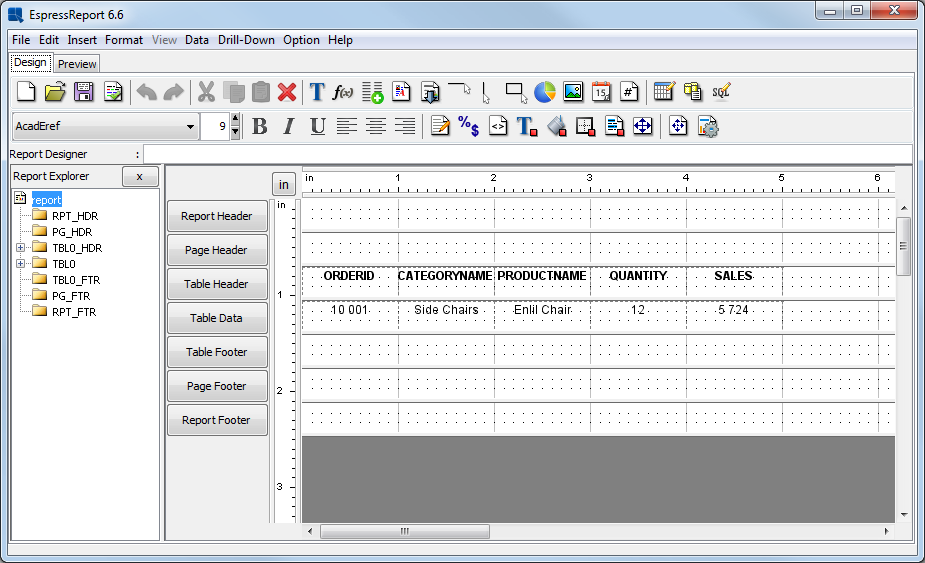Select PG_FTR folder in Report Explorer
925x563 pixels.
pos(71,296)
